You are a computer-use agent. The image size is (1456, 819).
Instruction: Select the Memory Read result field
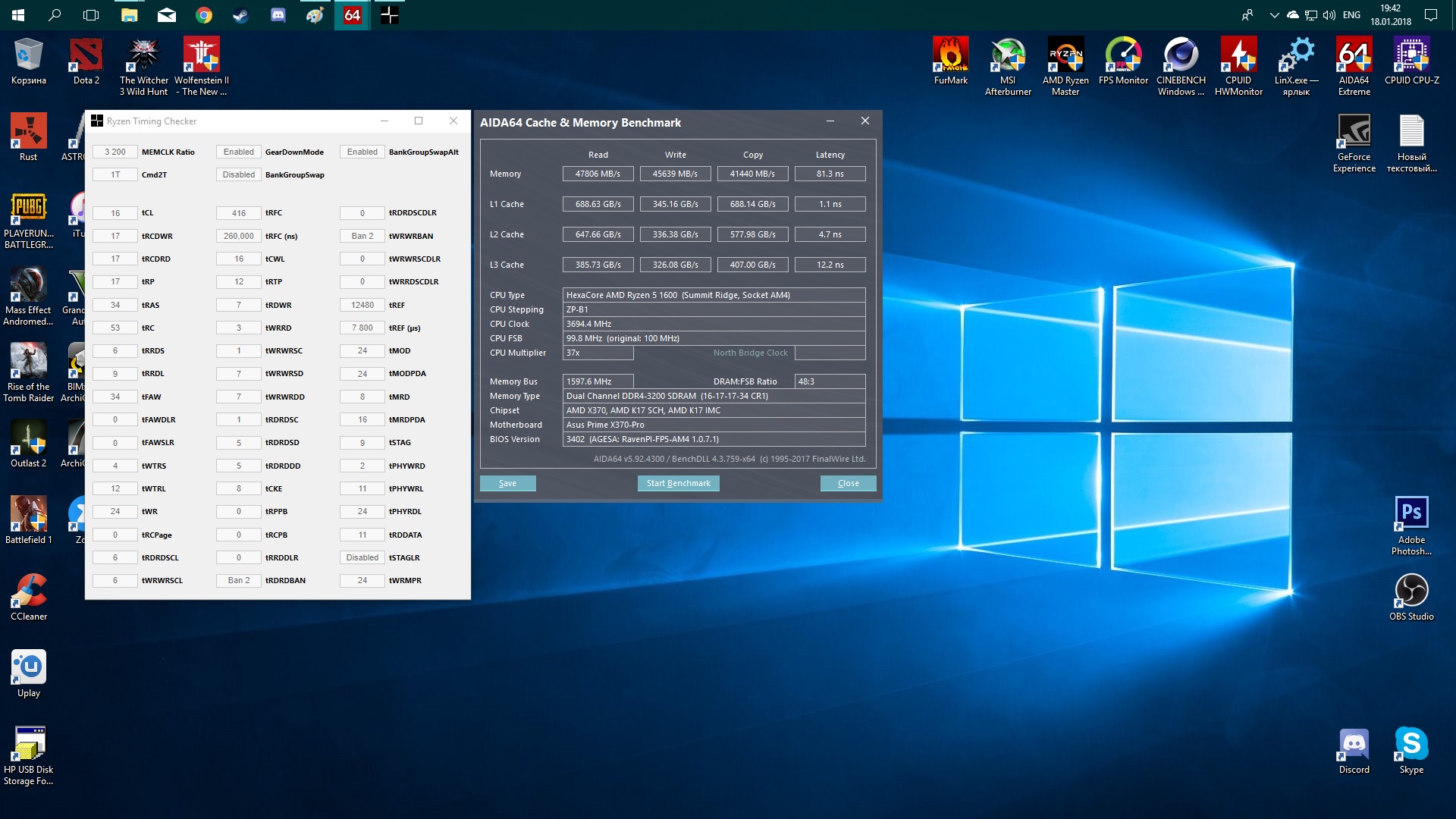pyautogui.click(x=598, y=174)
